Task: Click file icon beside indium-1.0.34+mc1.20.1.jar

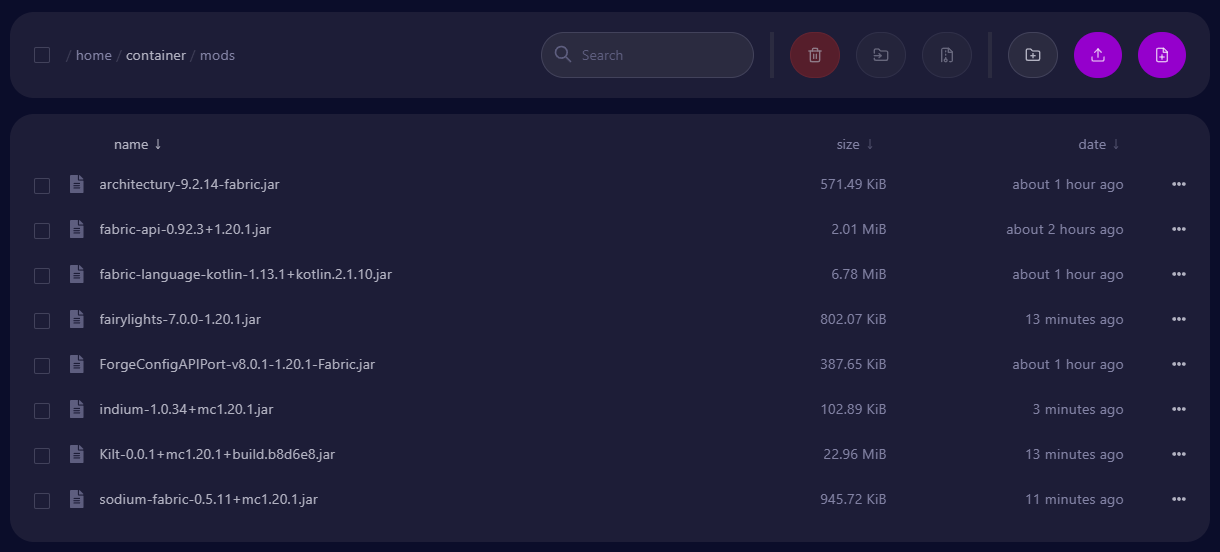Action: pos(76,409)
